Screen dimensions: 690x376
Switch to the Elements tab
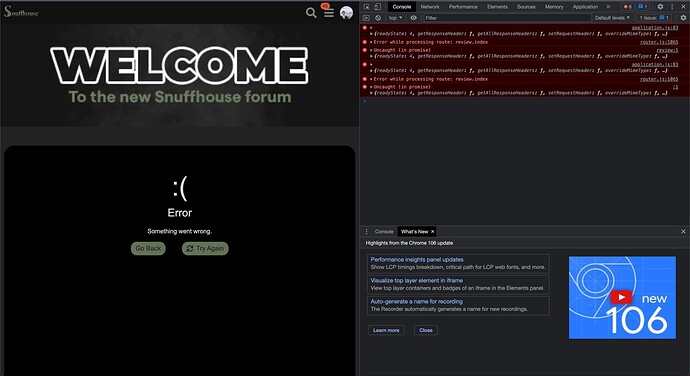(497, 7)
